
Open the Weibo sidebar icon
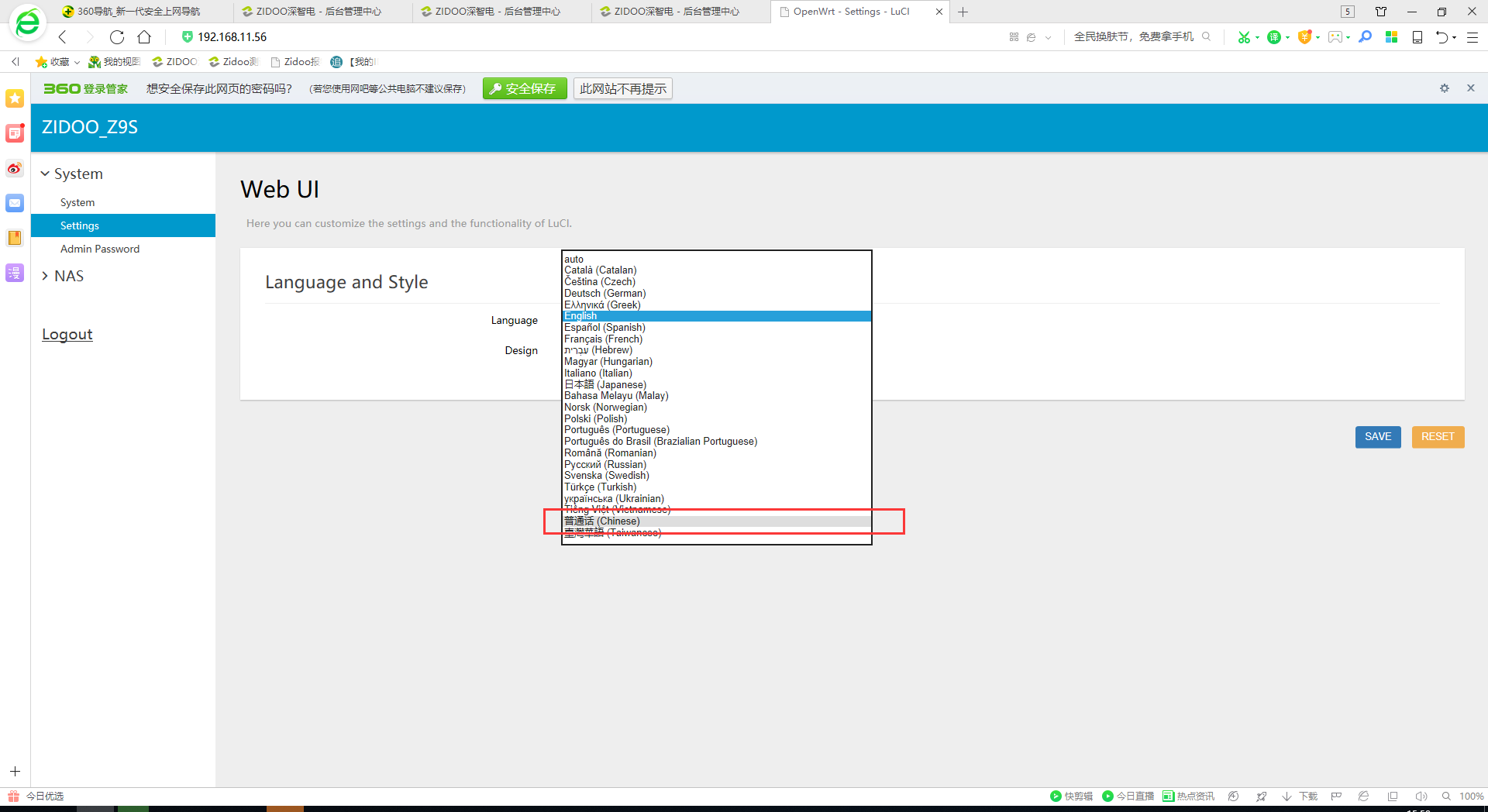click(x=15, y=168)
